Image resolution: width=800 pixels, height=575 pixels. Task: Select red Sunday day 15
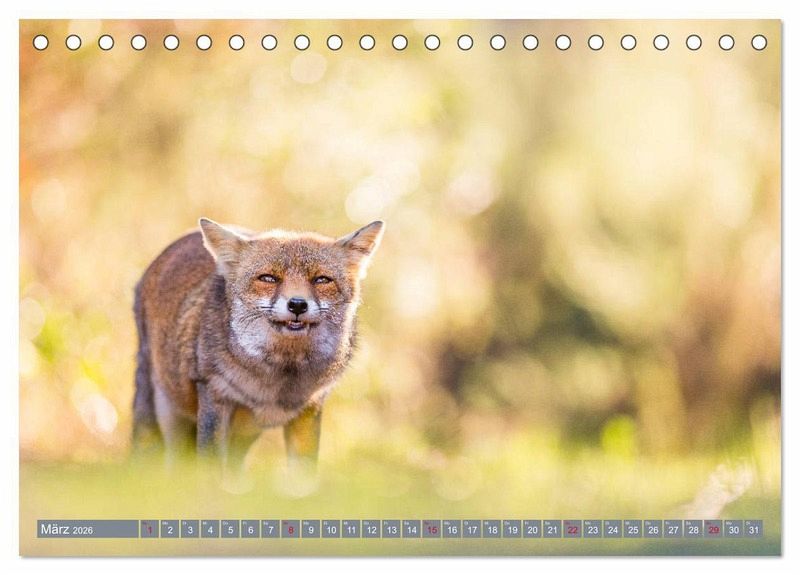point(432,529)
